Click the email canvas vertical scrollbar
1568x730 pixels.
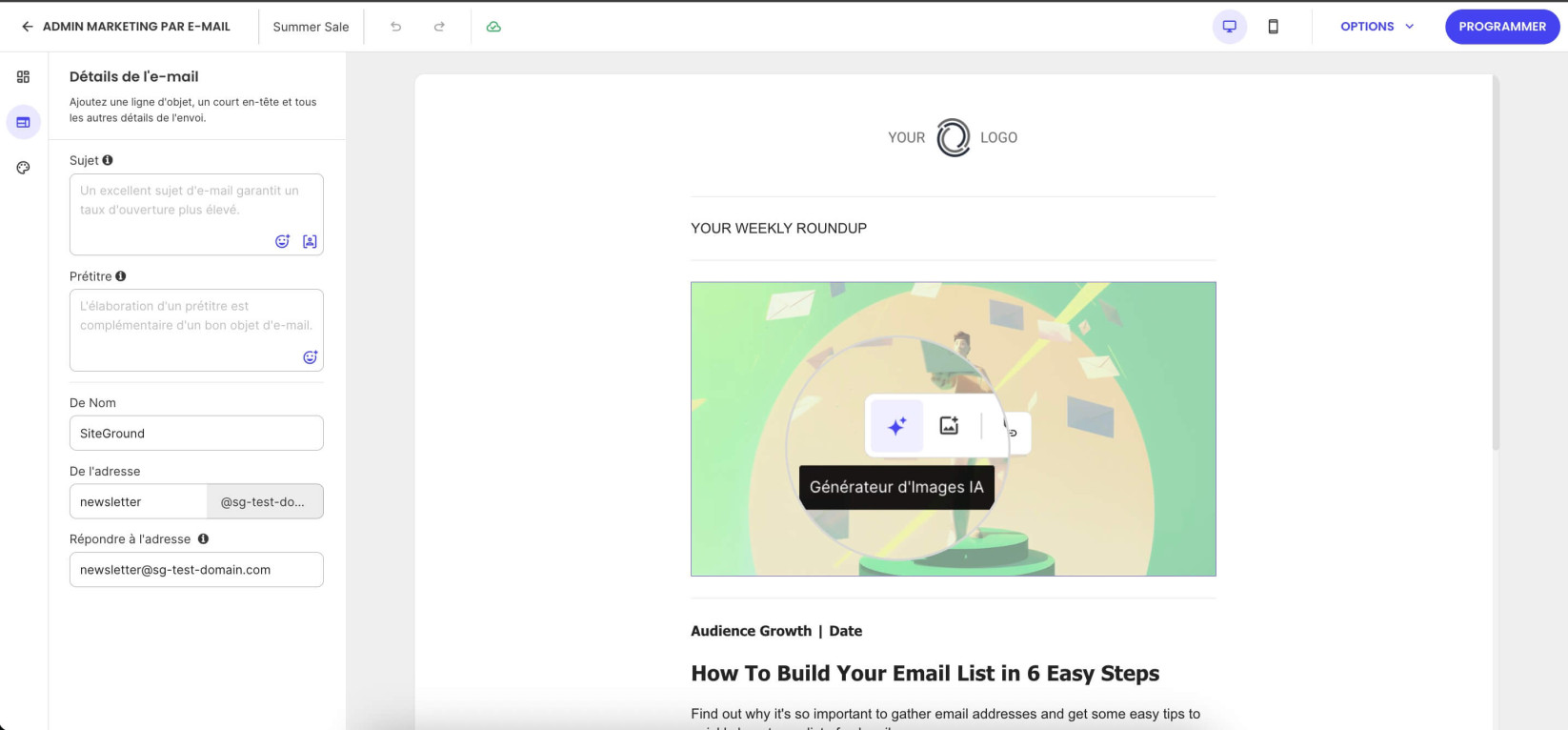point(1496,262)
